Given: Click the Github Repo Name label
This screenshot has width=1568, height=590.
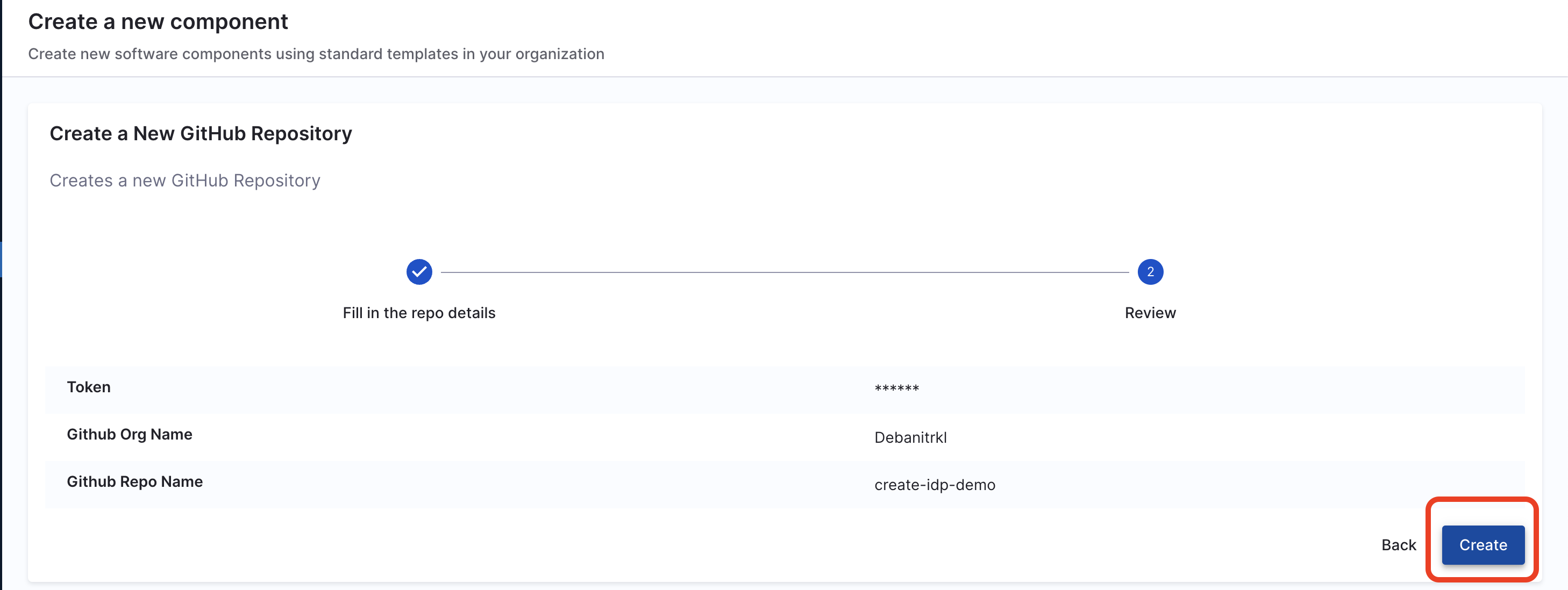Looking at the screenshot, I should tap(134, 482).
